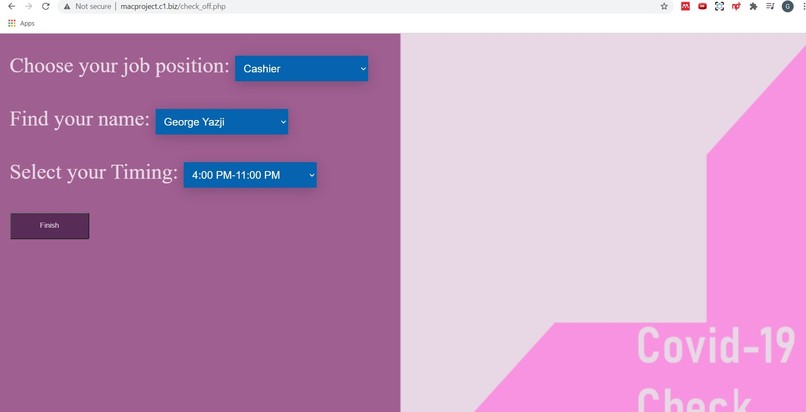Submit the form with Finish

49,226
